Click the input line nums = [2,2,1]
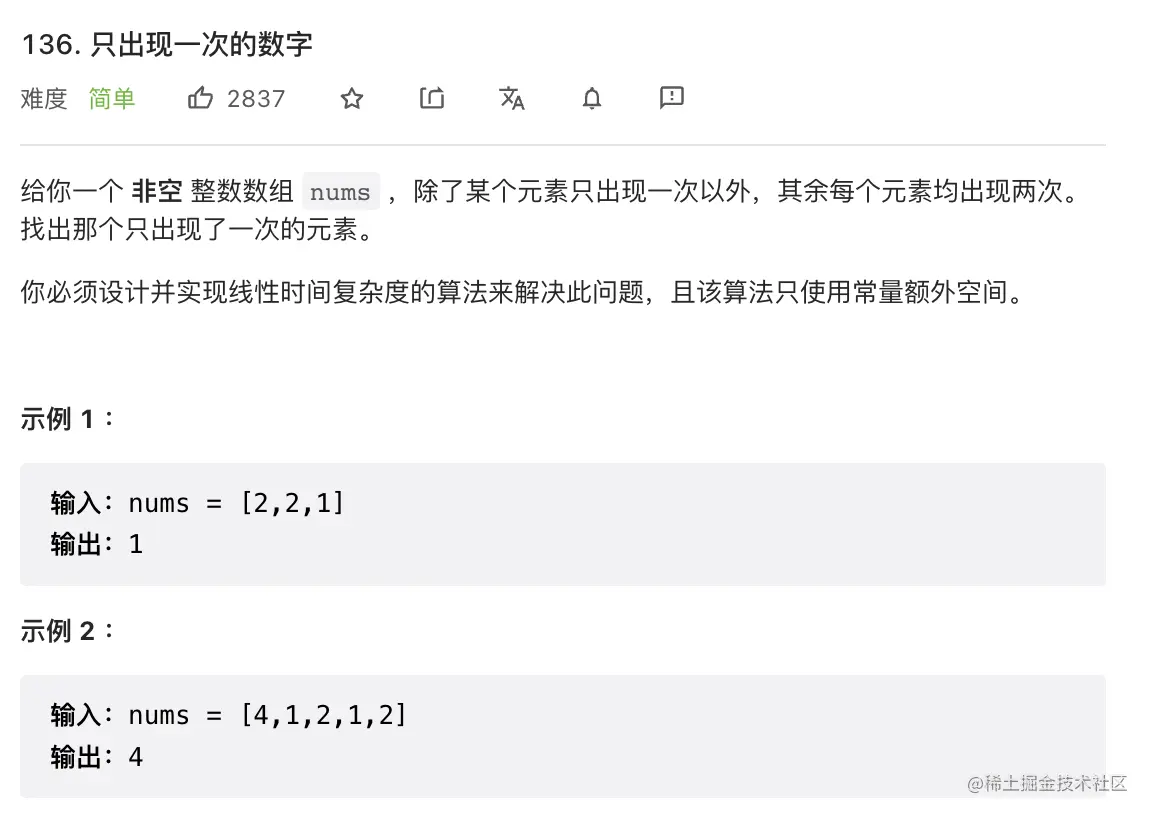1150x816 pixels. pos(198,504)
